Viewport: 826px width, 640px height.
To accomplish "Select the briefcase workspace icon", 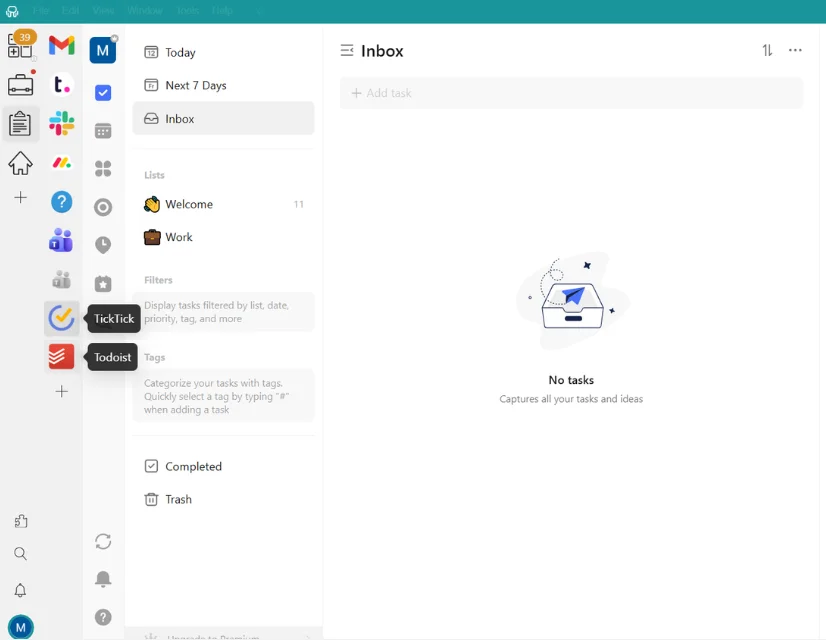I will 21,84.
